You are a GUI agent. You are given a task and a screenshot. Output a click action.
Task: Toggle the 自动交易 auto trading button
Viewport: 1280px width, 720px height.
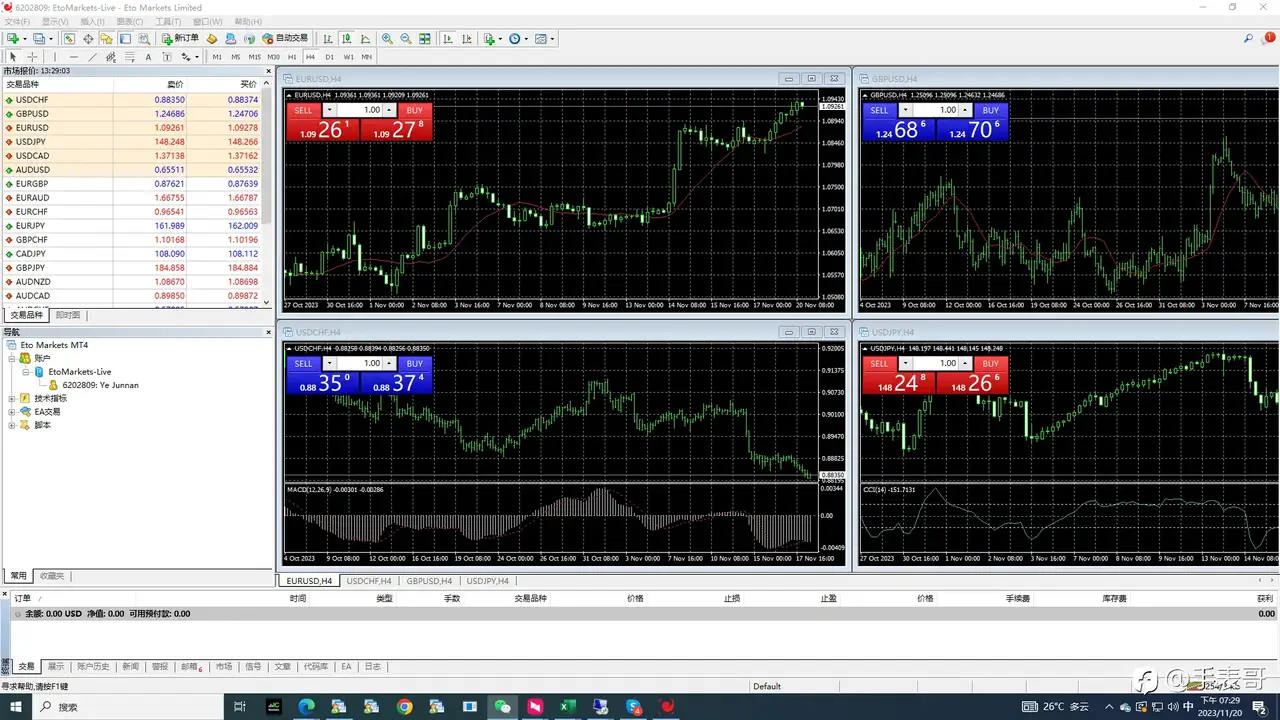tap(285, 38)
